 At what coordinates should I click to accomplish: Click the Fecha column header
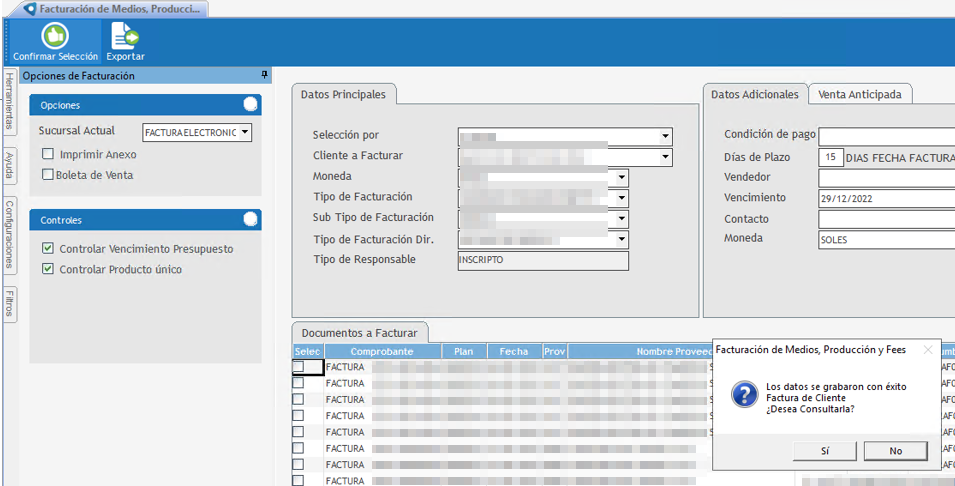[514, 351]
